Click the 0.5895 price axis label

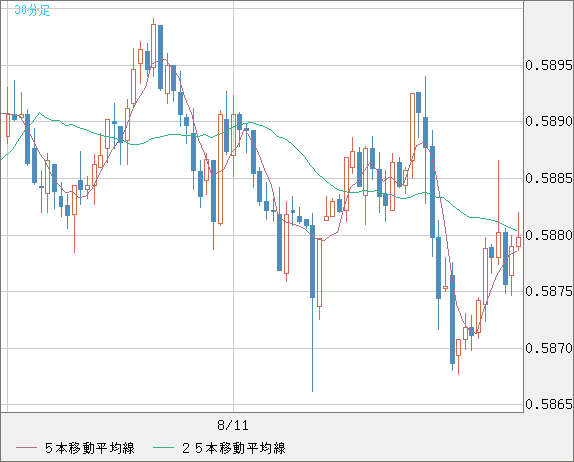point(549,66)
